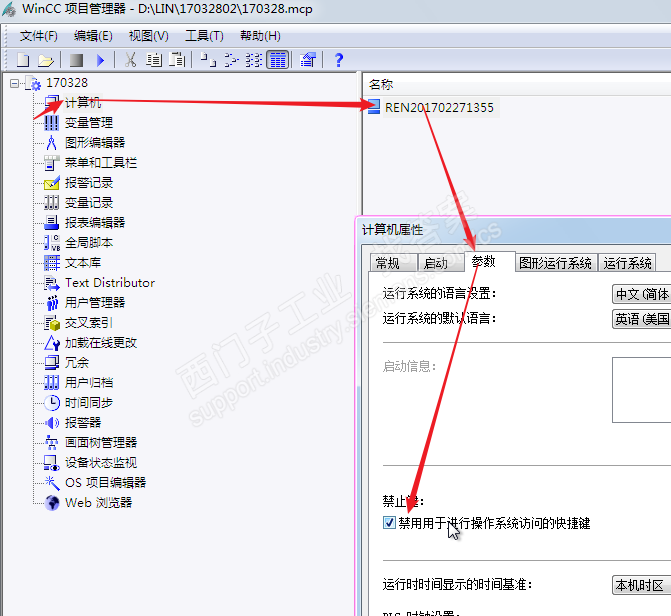Open a project via toolbar folder icon
The height and width of the screenshot is (616, 671).
(x=46, y=60)
